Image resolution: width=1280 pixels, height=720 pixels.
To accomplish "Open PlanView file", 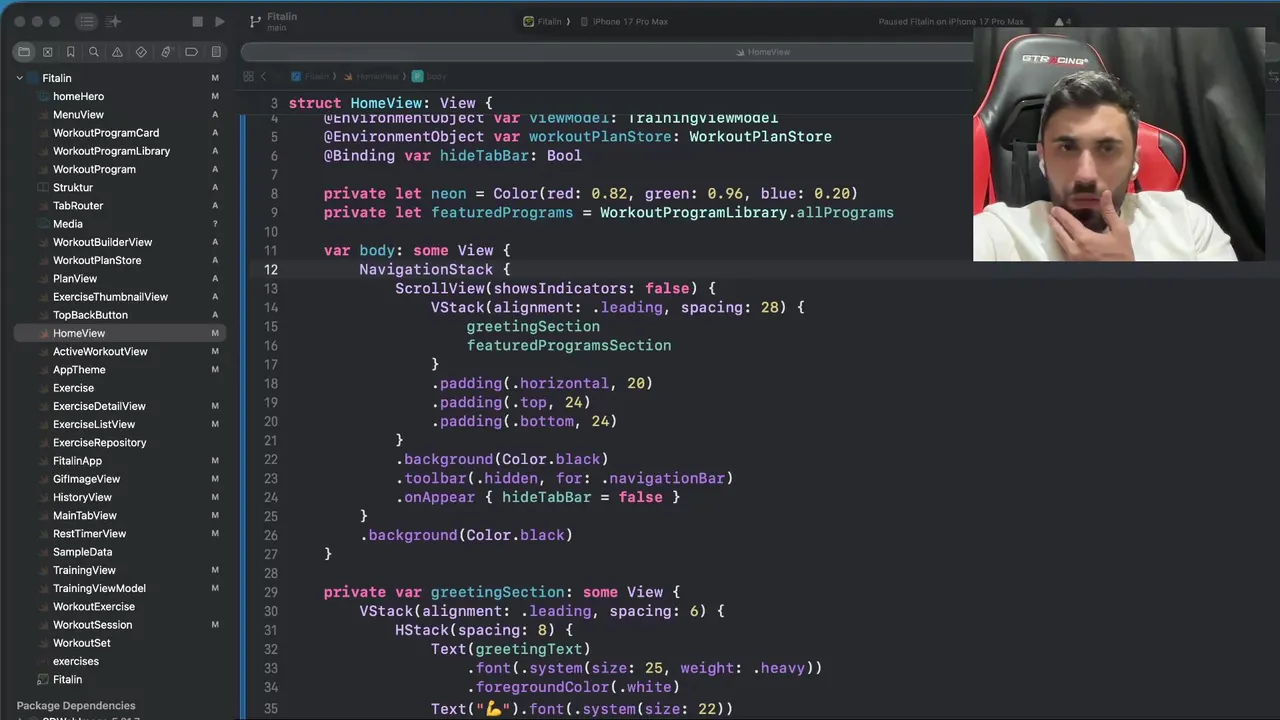I will [75, 278].
